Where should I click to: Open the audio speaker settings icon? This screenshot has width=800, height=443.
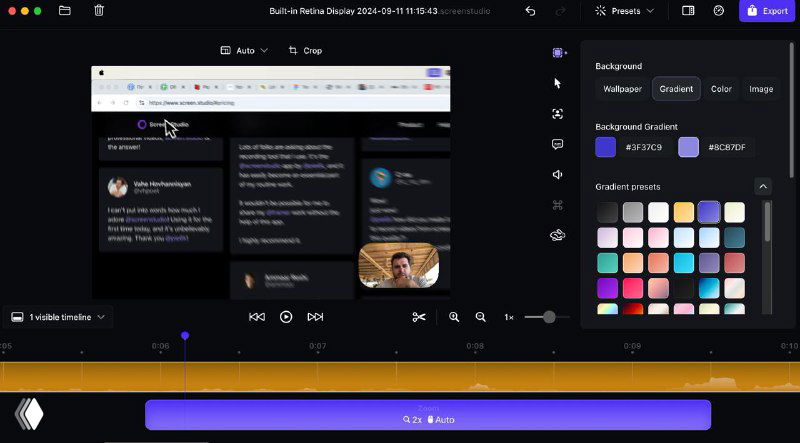coord(558,174)
